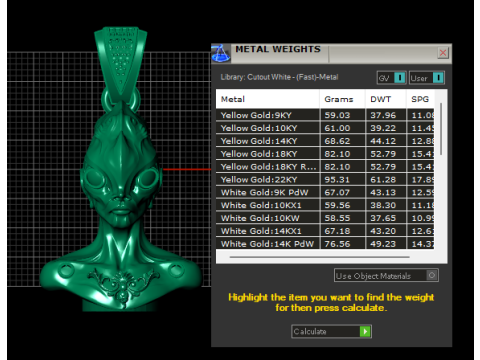This screenshot has height=360, width=480.
Task: Click the Metal Weights panel logo icon
Action: (221, 53)
